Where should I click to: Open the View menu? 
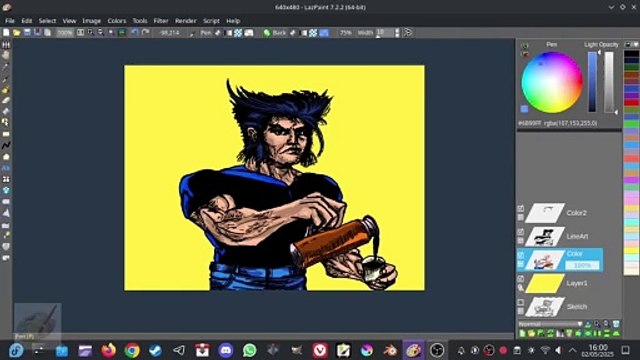(x=69, y=21)
